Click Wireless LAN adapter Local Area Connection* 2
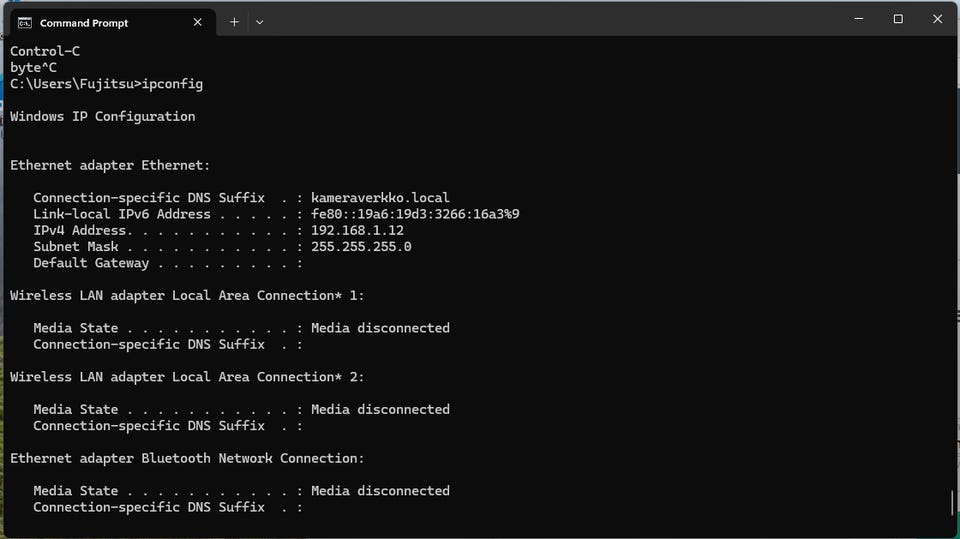 [x=187, y=377]
